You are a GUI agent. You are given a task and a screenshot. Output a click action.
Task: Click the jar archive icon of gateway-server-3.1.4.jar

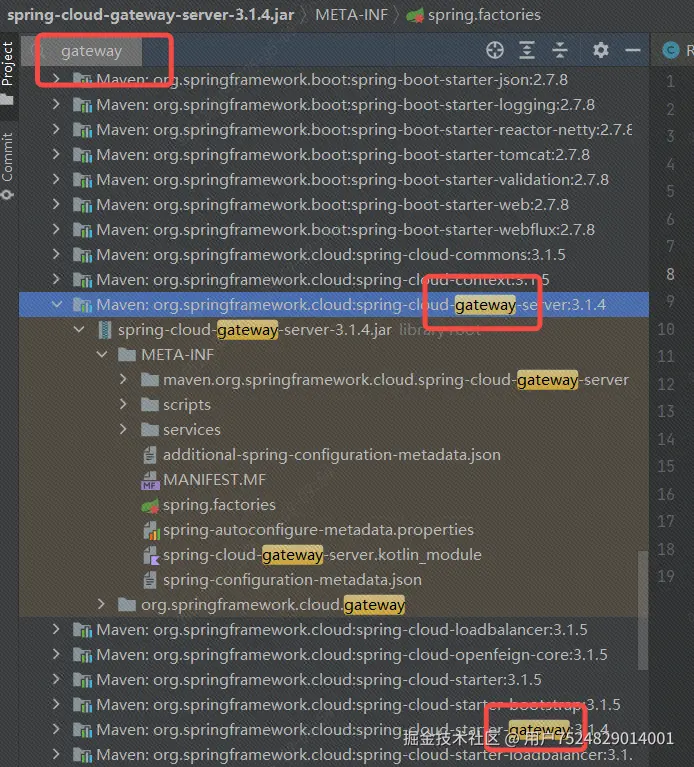point(105,330)
